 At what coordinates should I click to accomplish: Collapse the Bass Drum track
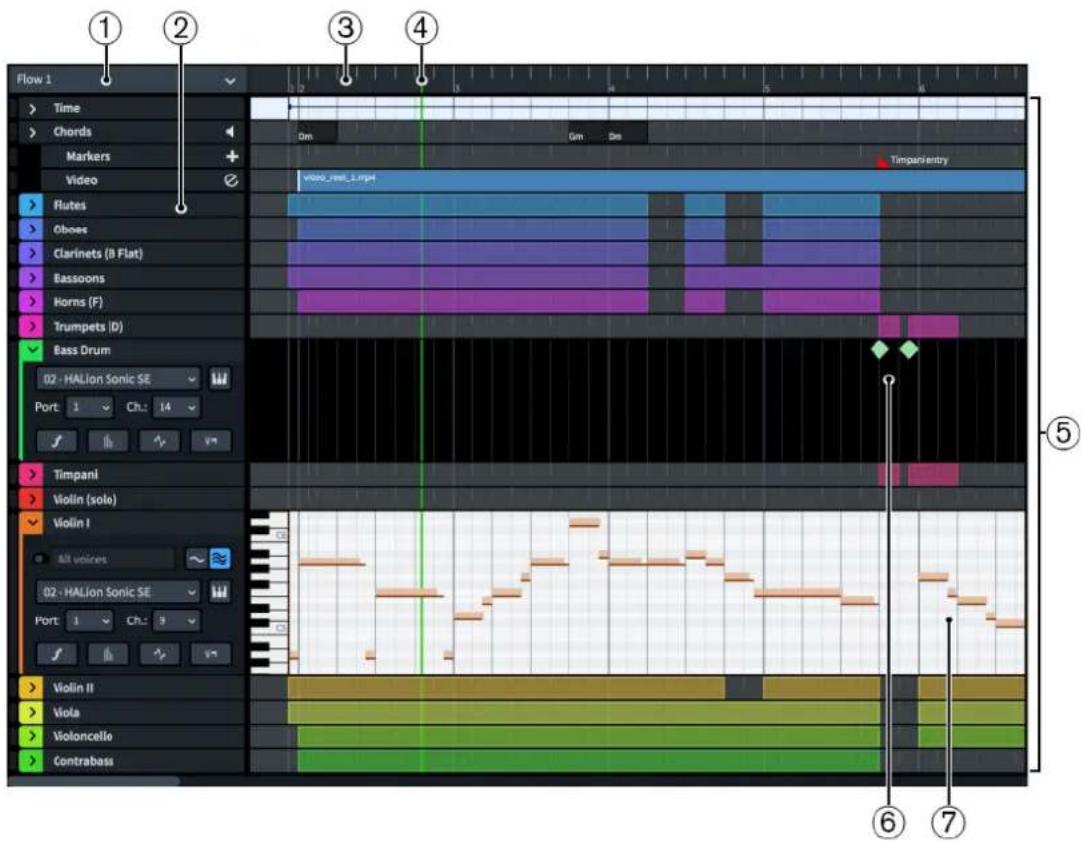click(x=32, y=350)
